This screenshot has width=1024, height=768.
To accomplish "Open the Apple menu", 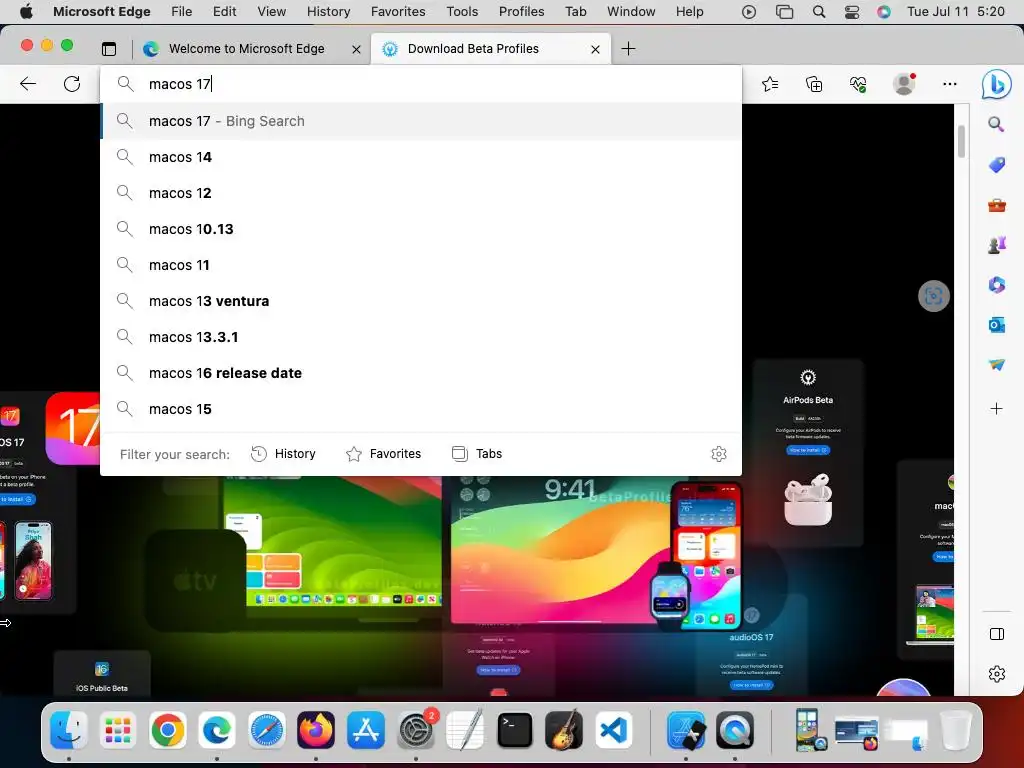I will click(x=26, y=11).
